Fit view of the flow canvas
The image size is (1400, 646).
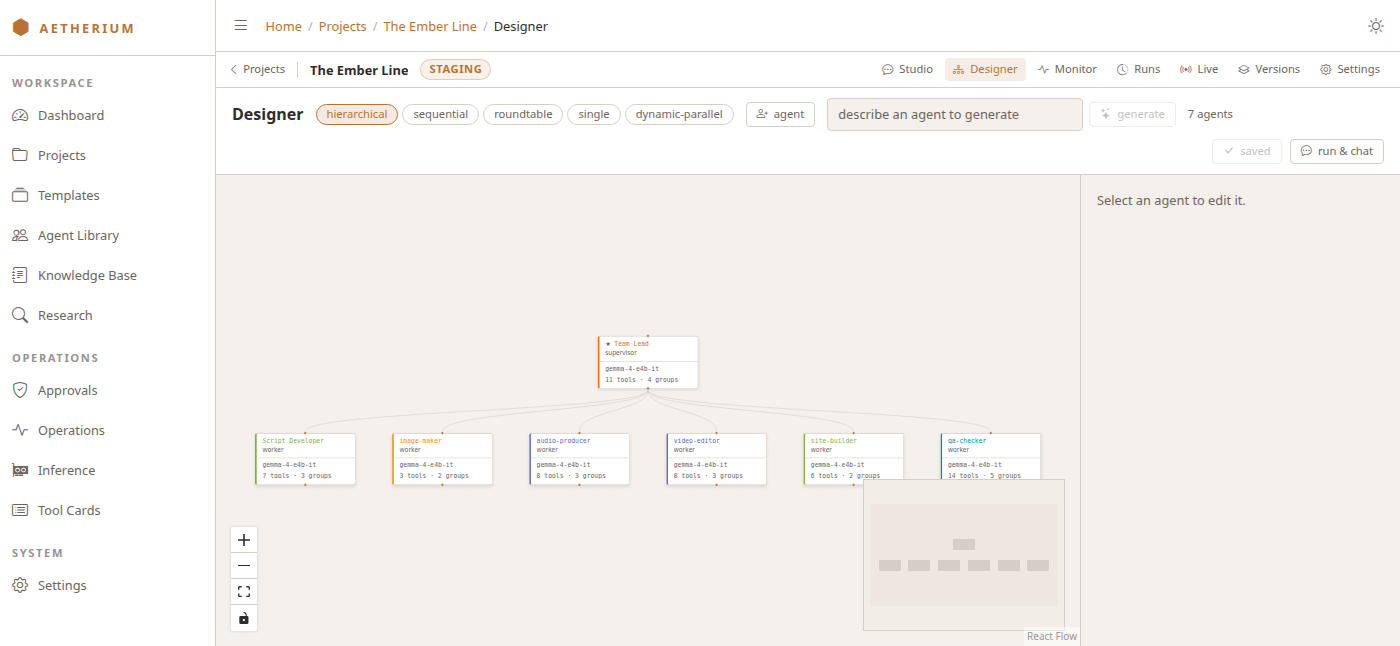(244, 592)
